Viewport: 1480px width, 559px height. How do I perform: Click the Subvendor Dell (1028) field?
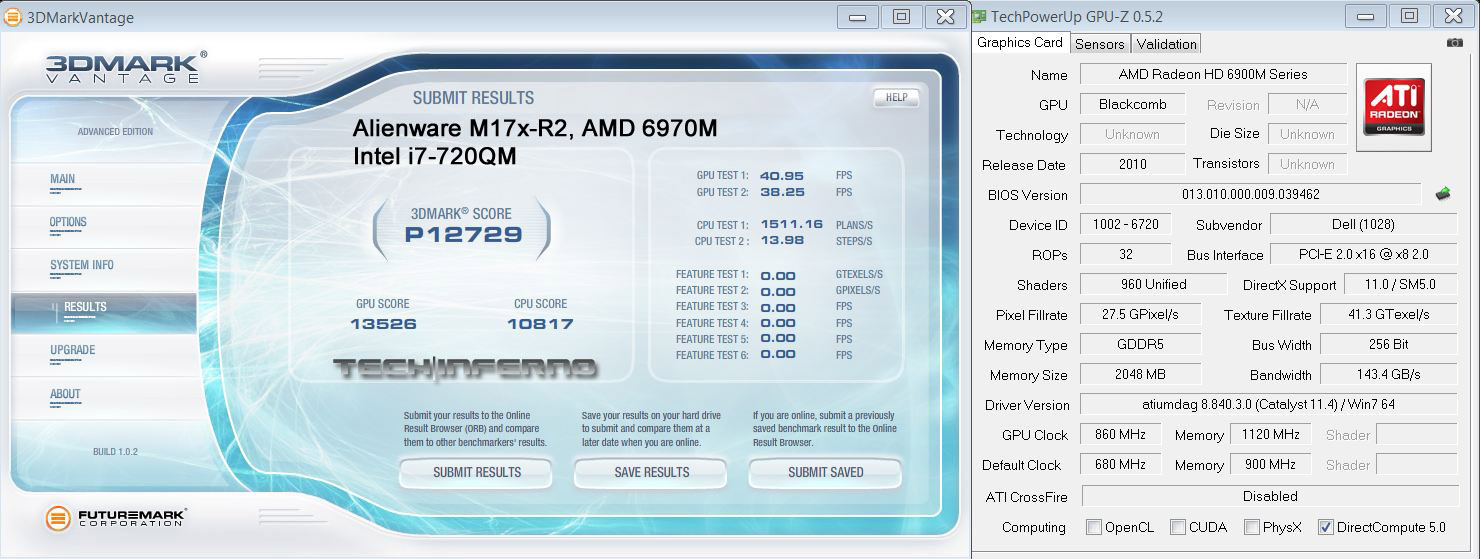click(1363, 224)
